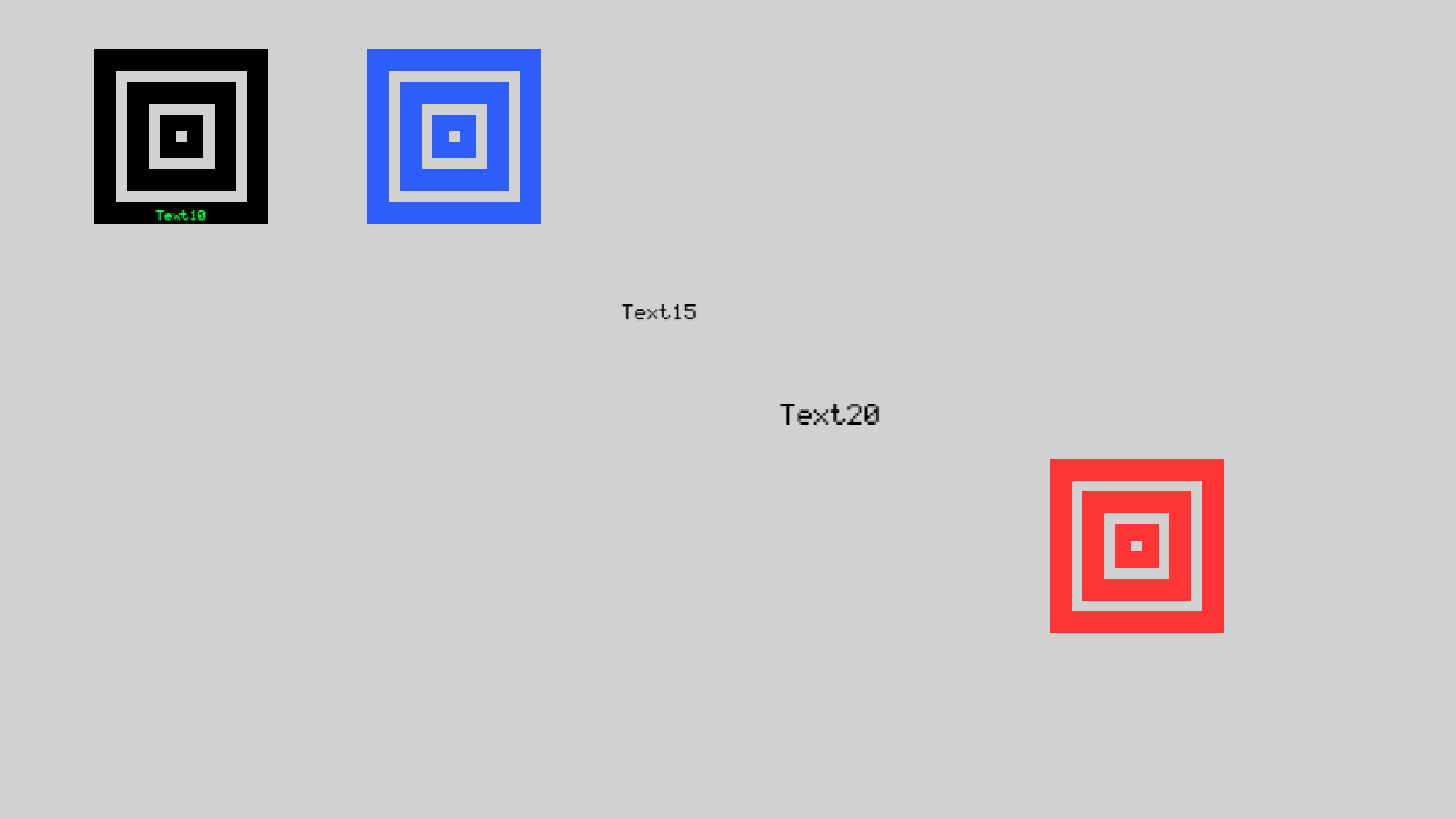1456x819 pixels.
Task: Expand the blue squares nested layers
Action: pyautogui.click(x=455, y=136)
